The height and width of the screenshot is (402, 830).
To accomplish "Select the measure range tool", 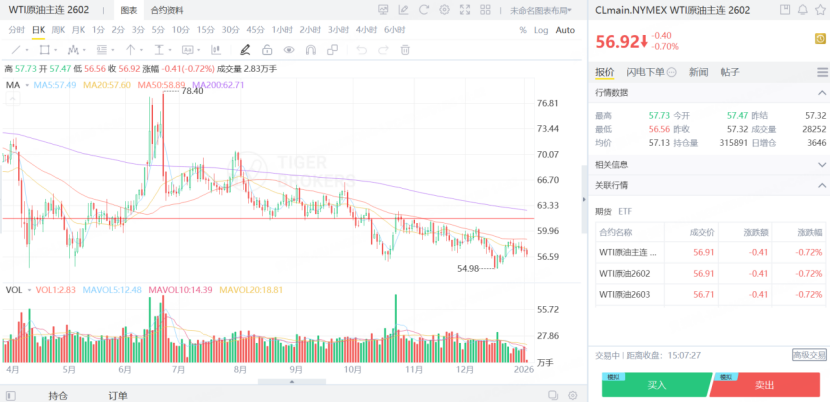I will tap(159, 50).
